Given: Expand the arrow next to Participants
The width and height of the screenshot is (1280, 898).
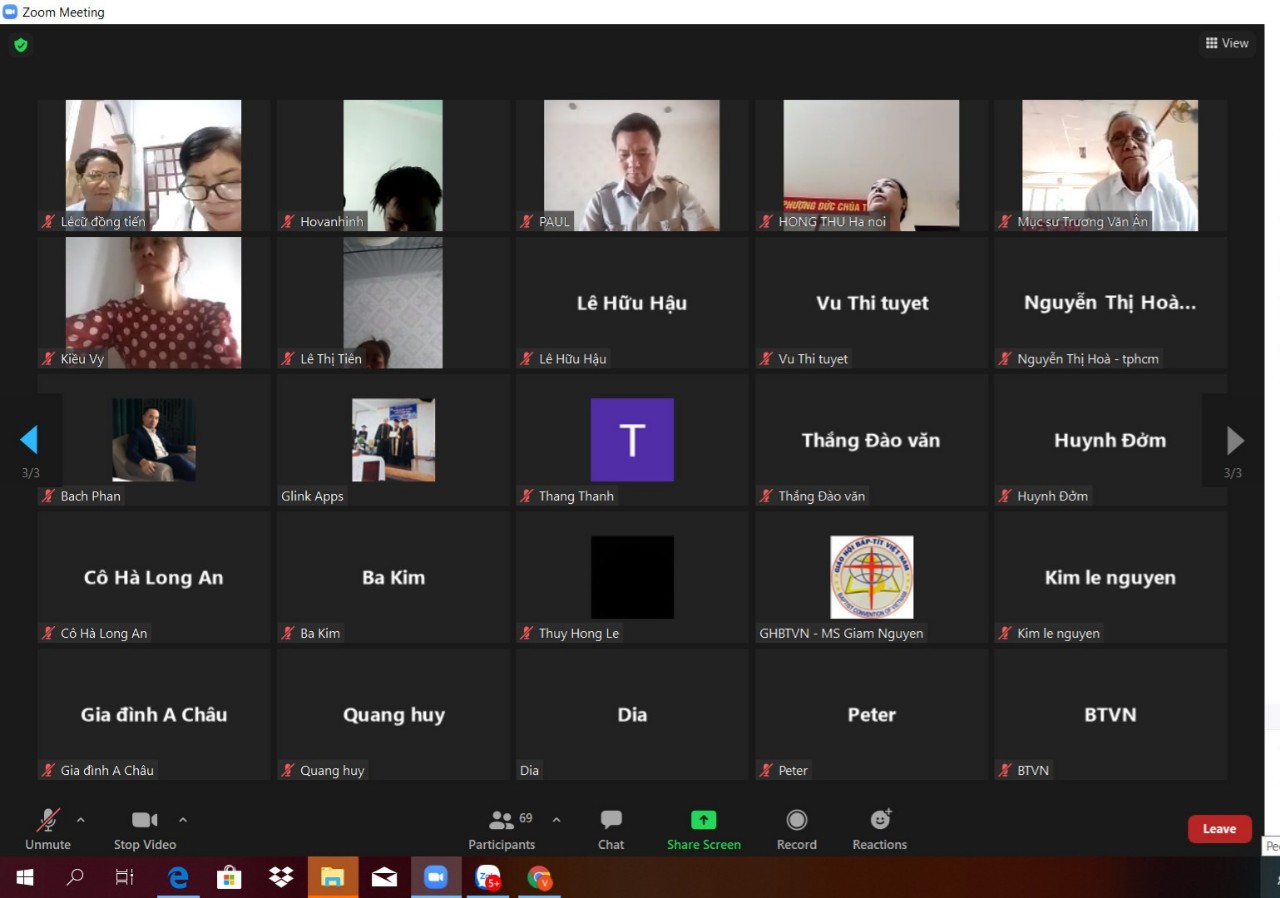Looking at the screenshot, I should pyautogui.click(x=557, y=820).
